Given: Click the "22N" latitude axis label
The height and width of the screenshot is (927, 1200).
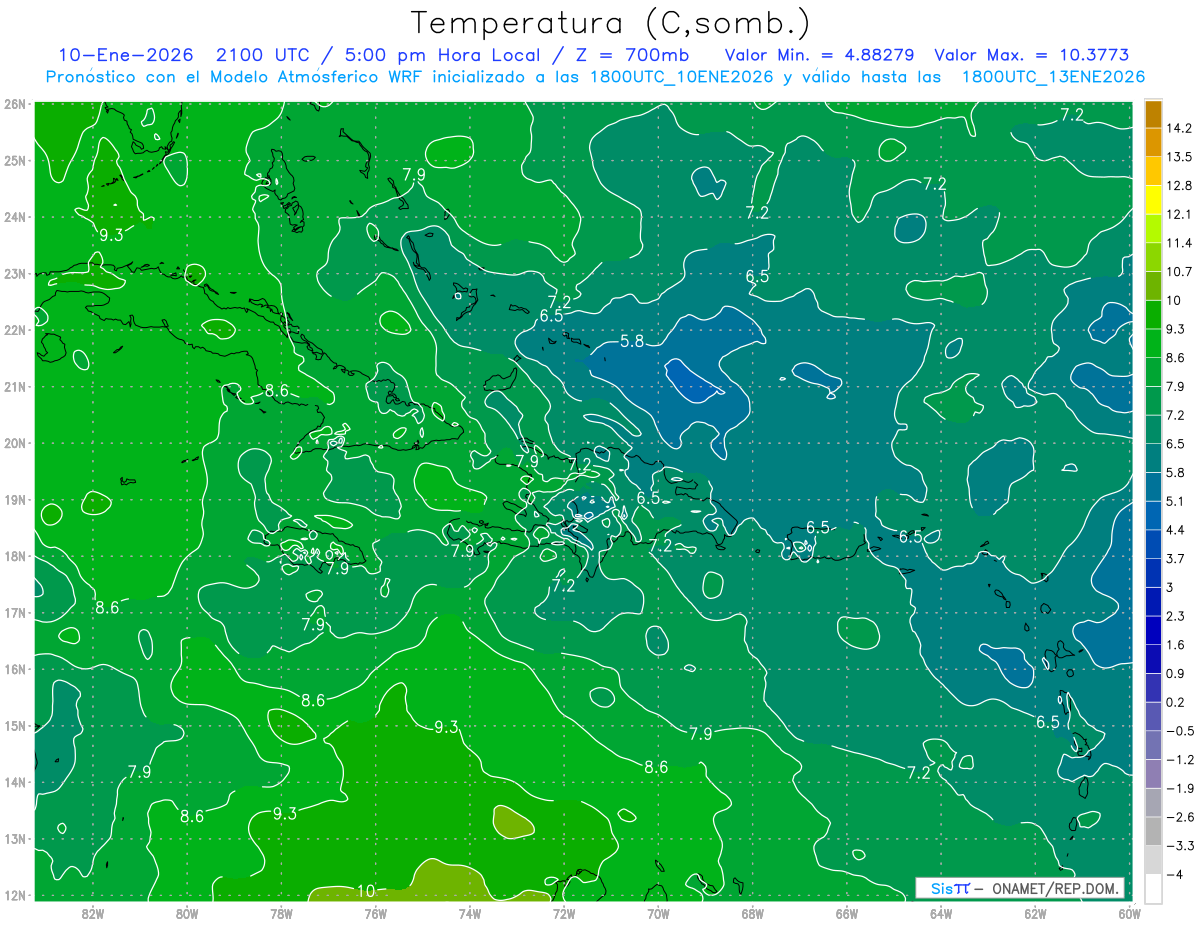Looking at the screenshot, I should [15, 330].
